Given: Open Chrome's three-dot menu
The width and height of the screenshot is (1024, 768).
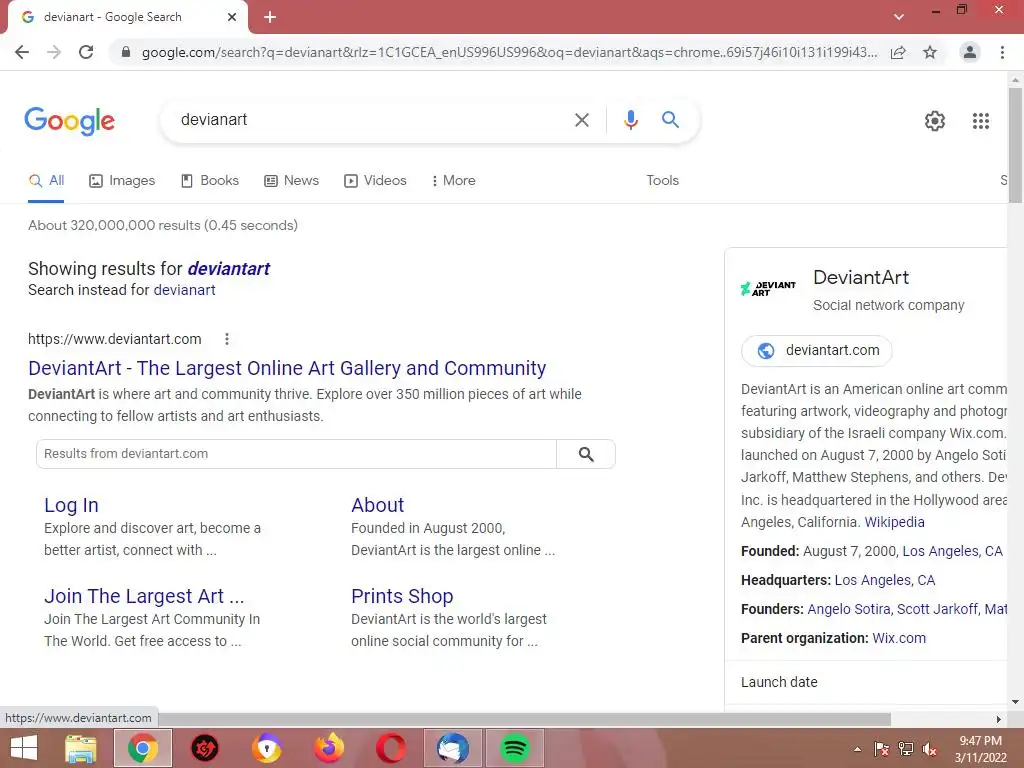Looking at the screenshot, I should pos(1002,52).
